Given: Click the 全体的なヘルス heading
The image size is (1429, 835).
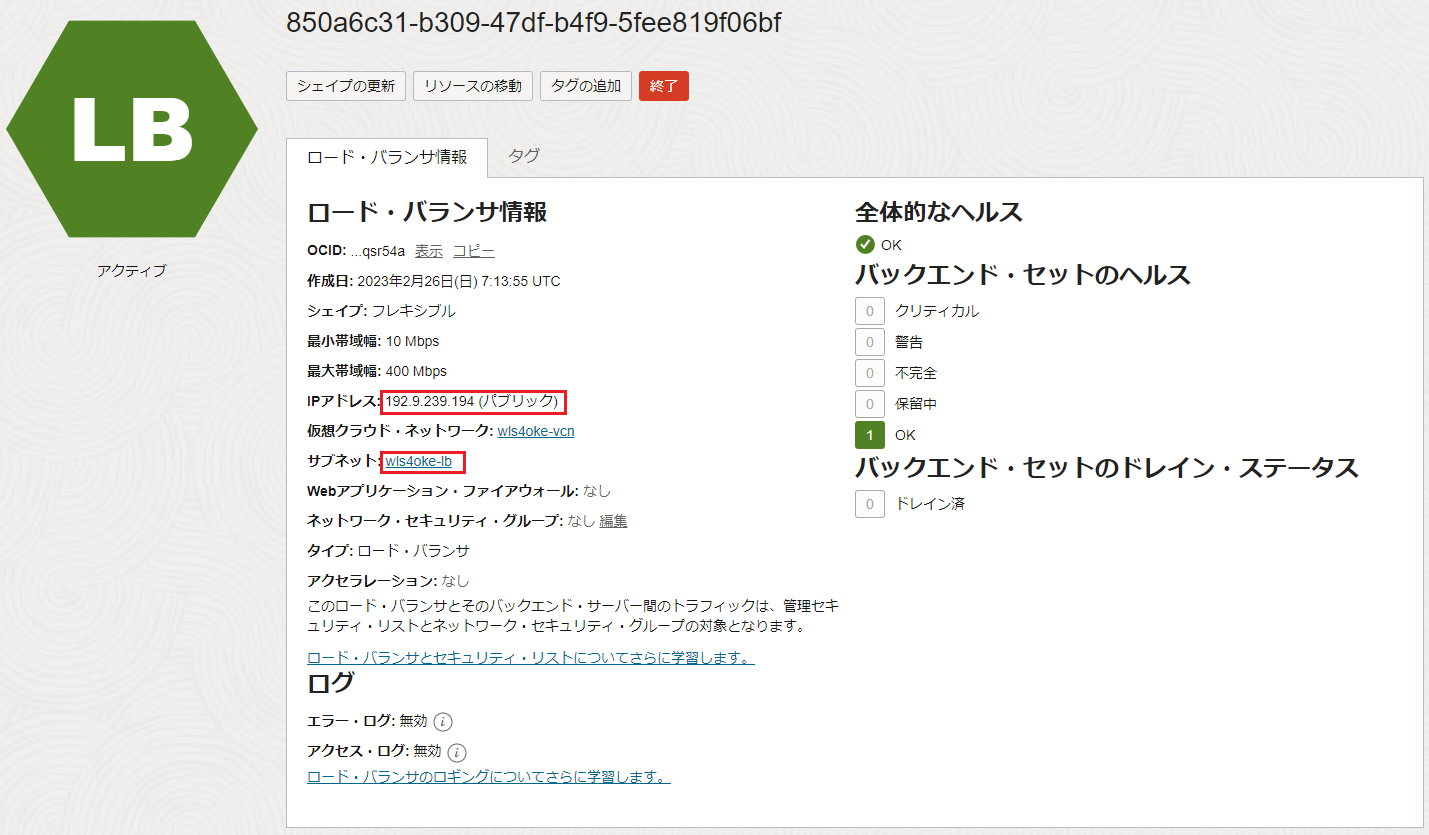Looking at the screenshot, I should tap(939, 212).
